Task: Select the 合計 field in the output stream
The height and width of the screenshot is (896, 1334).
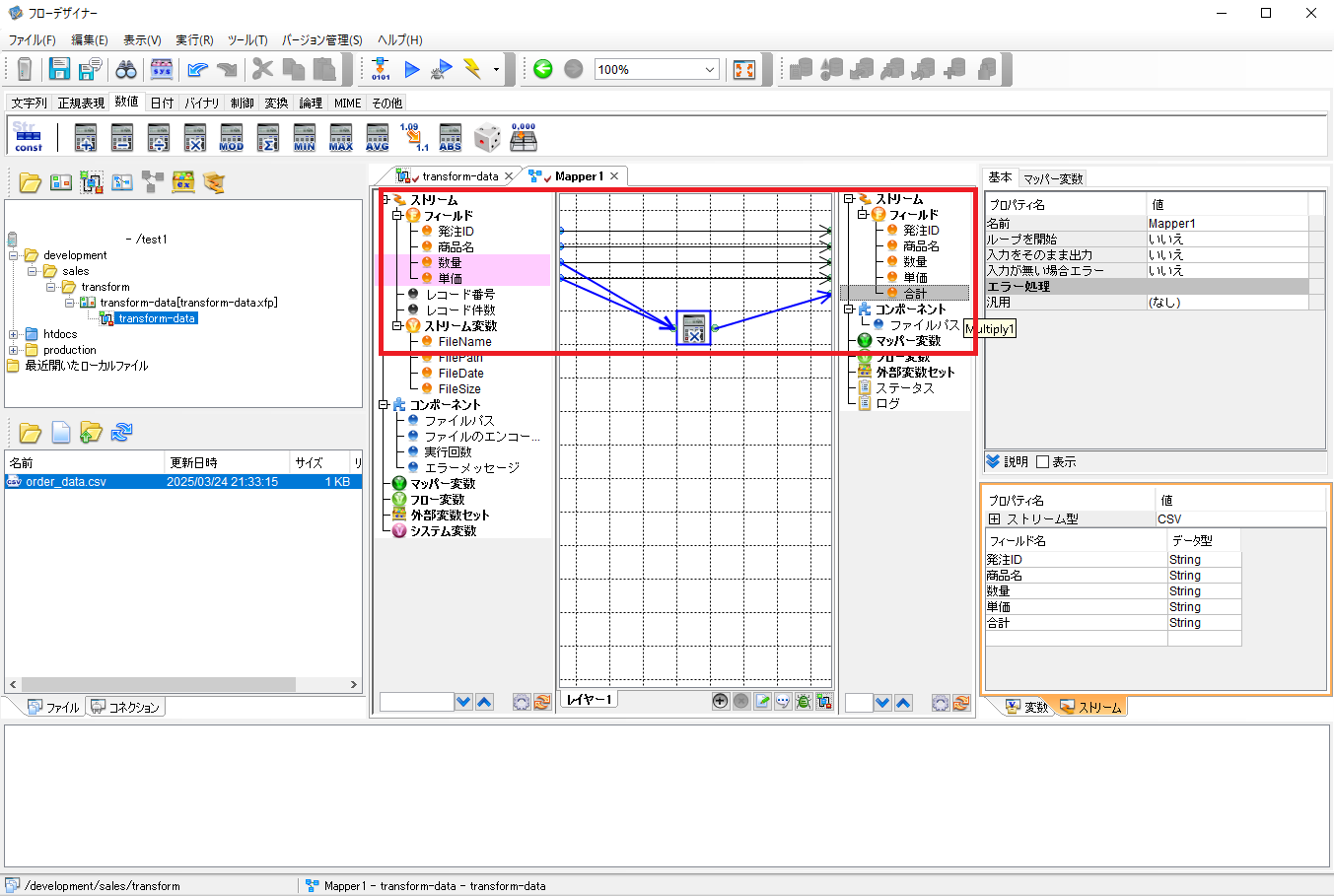Action: click(x=915, y=294)
